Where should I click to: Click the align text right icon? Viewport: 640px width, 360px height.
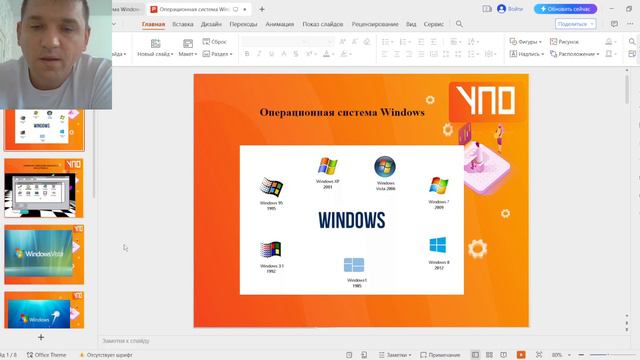(409, 54)
